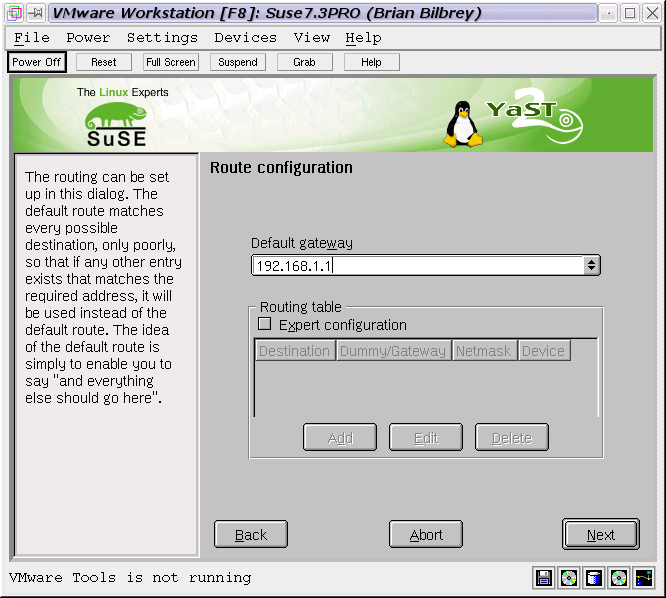Click the Full Screen toolbar button
Viewport: 666px width, 598px height.
point(170,62)
